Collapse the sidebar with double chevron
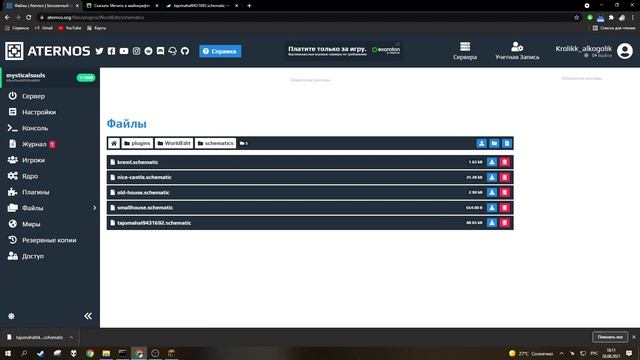Image resolution: width=640 pixels, height=360 pixels. [x=88, y=316]
